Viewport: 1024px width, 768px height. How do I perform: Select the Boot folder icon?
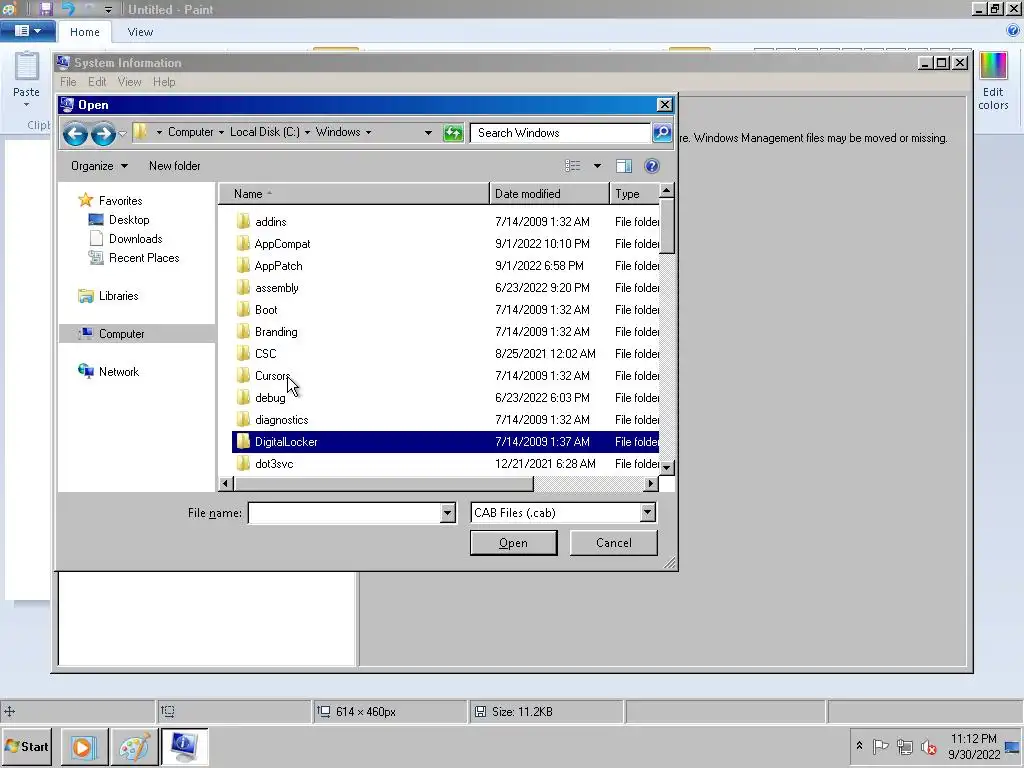(243, 310)
